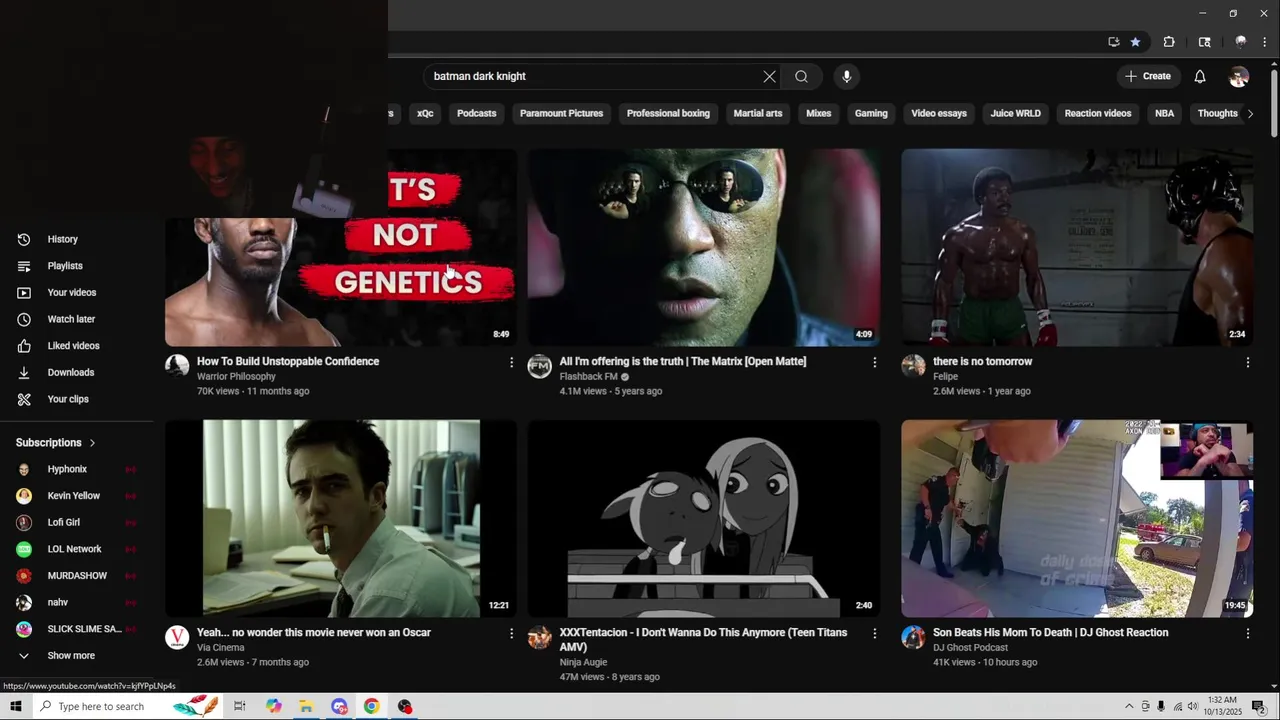The image size is (1280, 720).
Task: Click the batman dark knight search field
Action: tap(590, 76)
